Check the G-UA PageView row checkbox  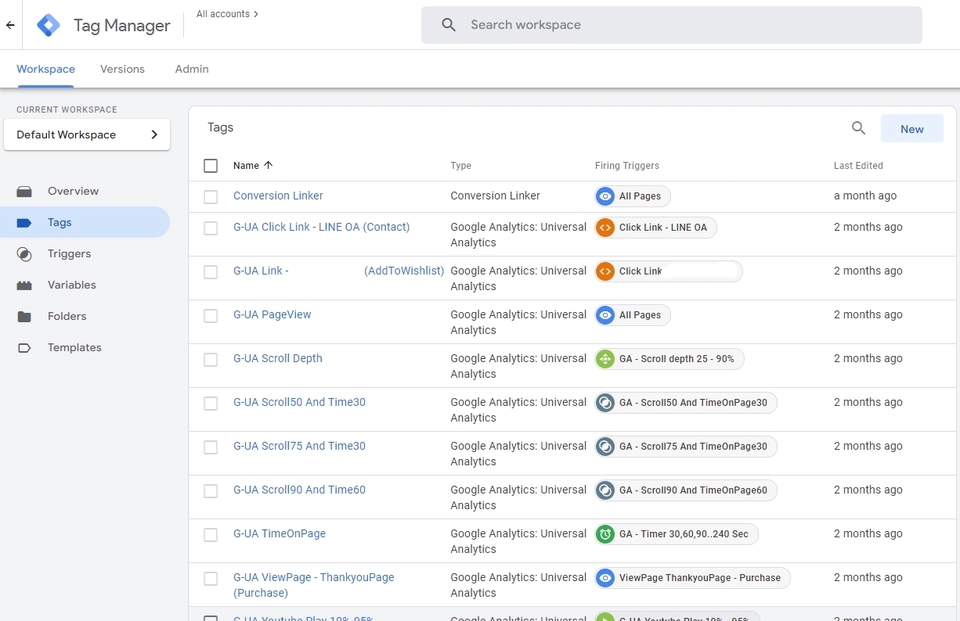(210, 315)
